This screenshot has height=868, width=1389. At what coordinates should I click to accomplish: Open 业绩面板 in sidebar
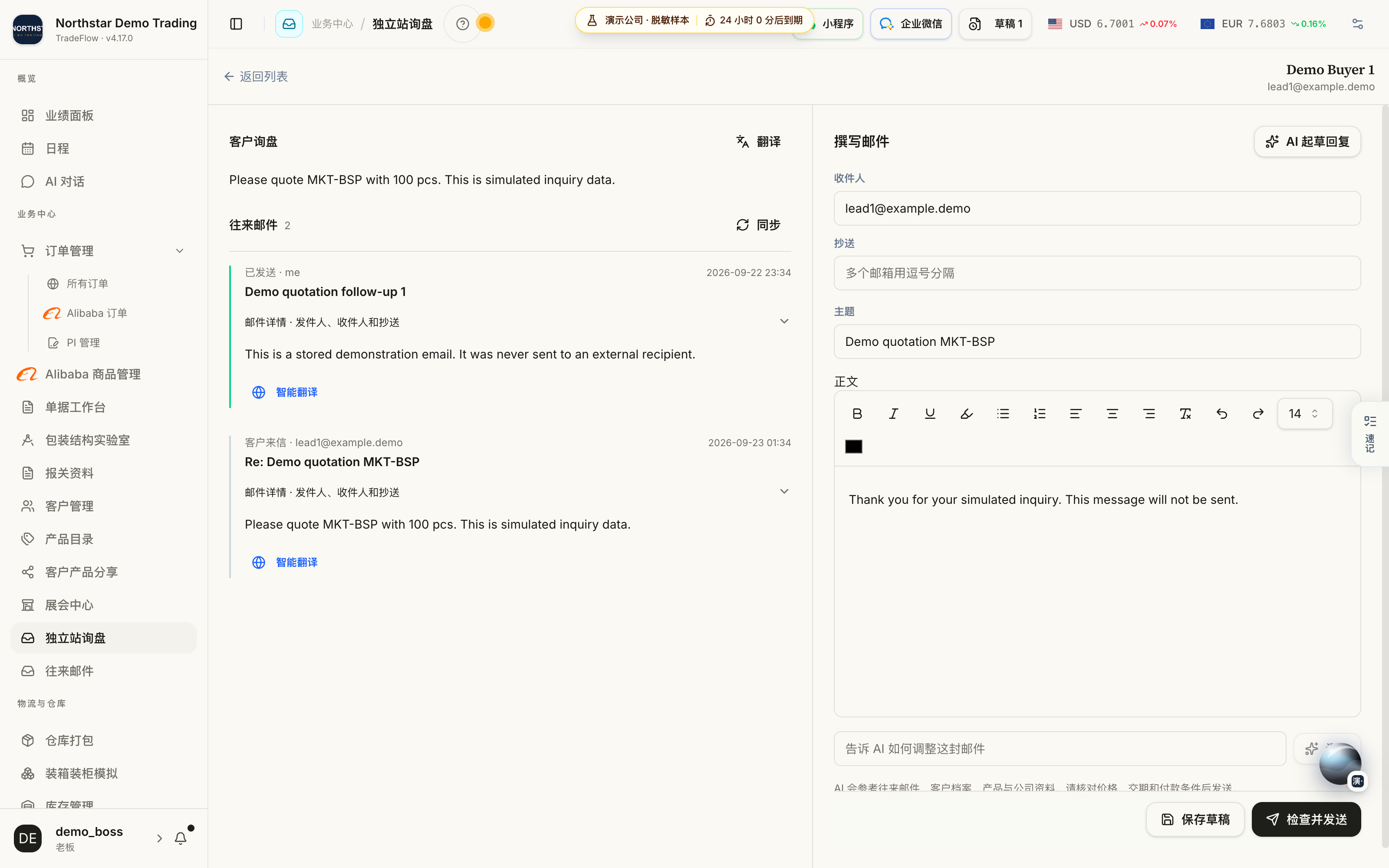click(x=103, y=115)
